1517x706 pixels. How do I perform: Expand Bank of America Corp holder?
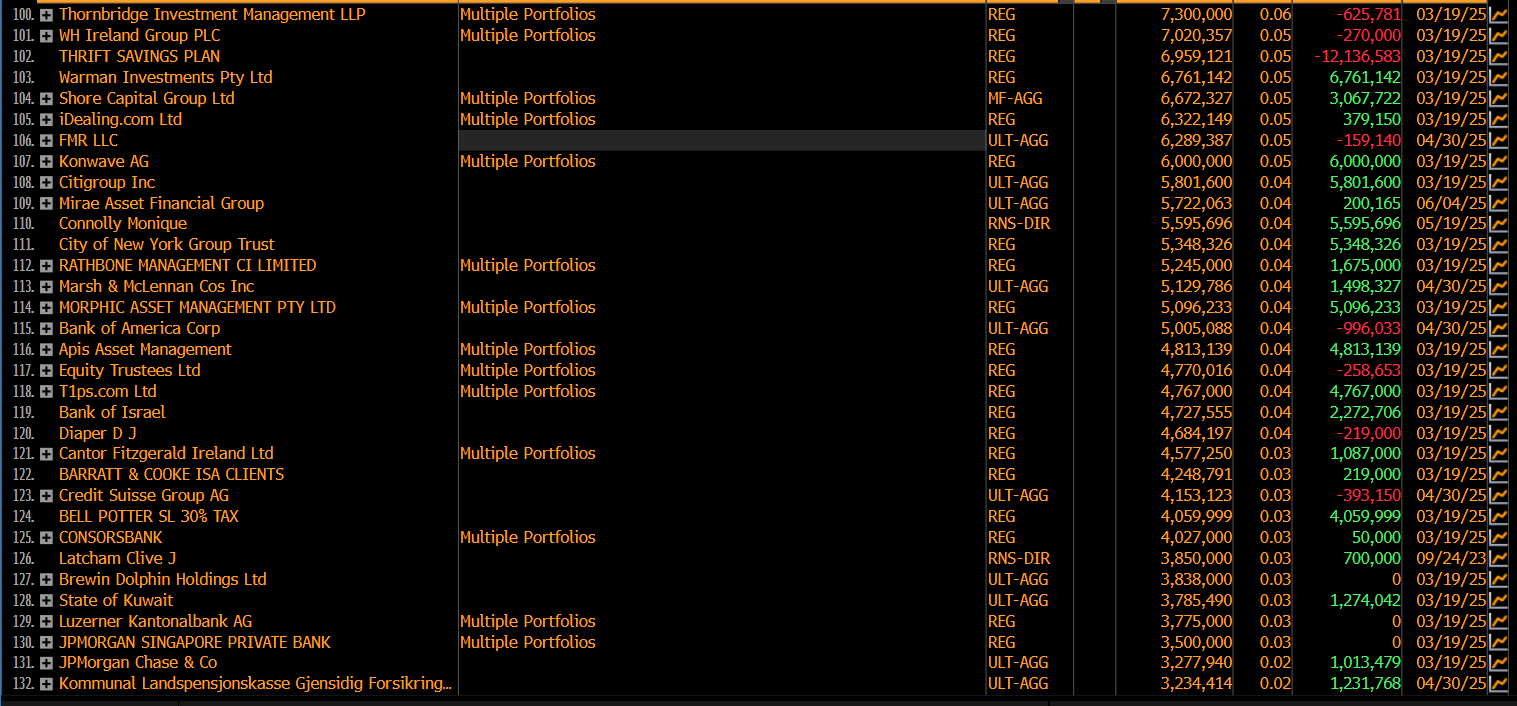tap(46, 329)
